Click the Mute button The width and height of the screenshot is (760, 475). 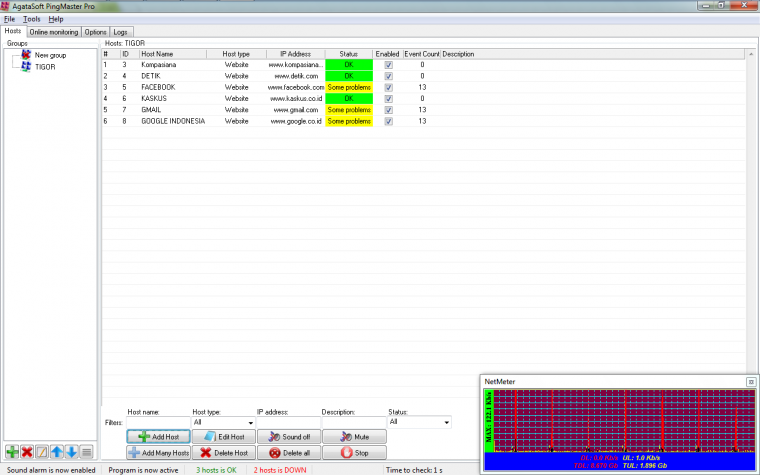[354, 437]
